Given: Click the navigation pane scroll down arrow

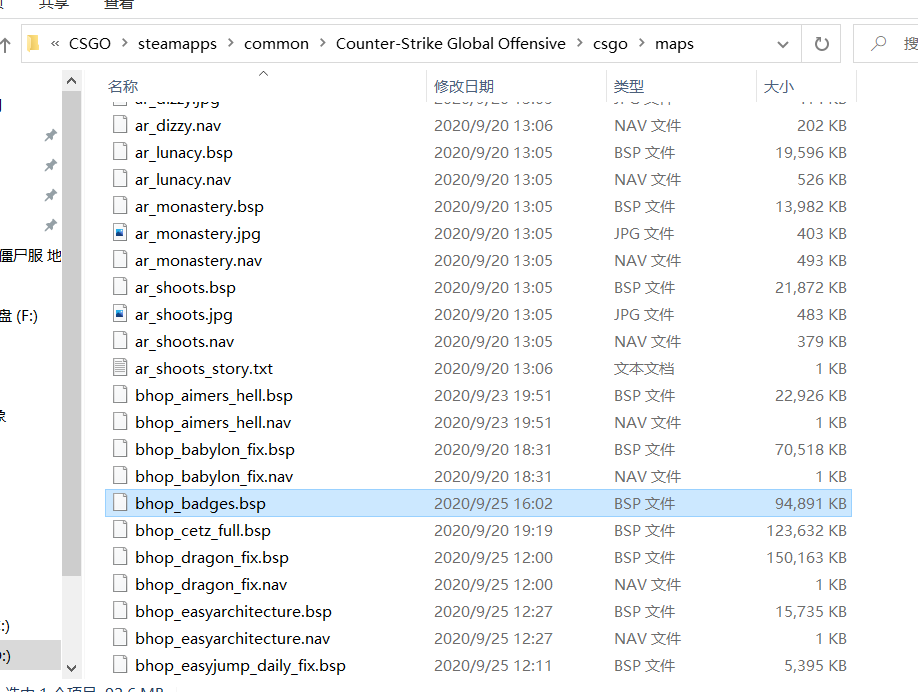Looking at the screenshot, I should [71, 667].
